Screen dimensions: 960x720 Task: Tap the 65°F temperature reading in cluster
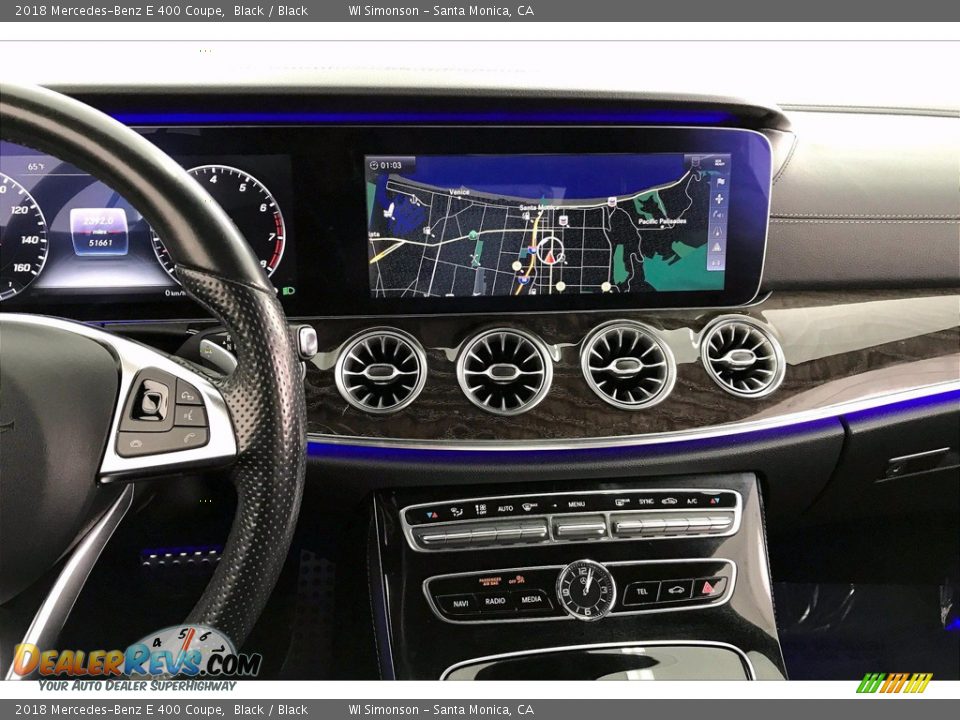(36, 167)
